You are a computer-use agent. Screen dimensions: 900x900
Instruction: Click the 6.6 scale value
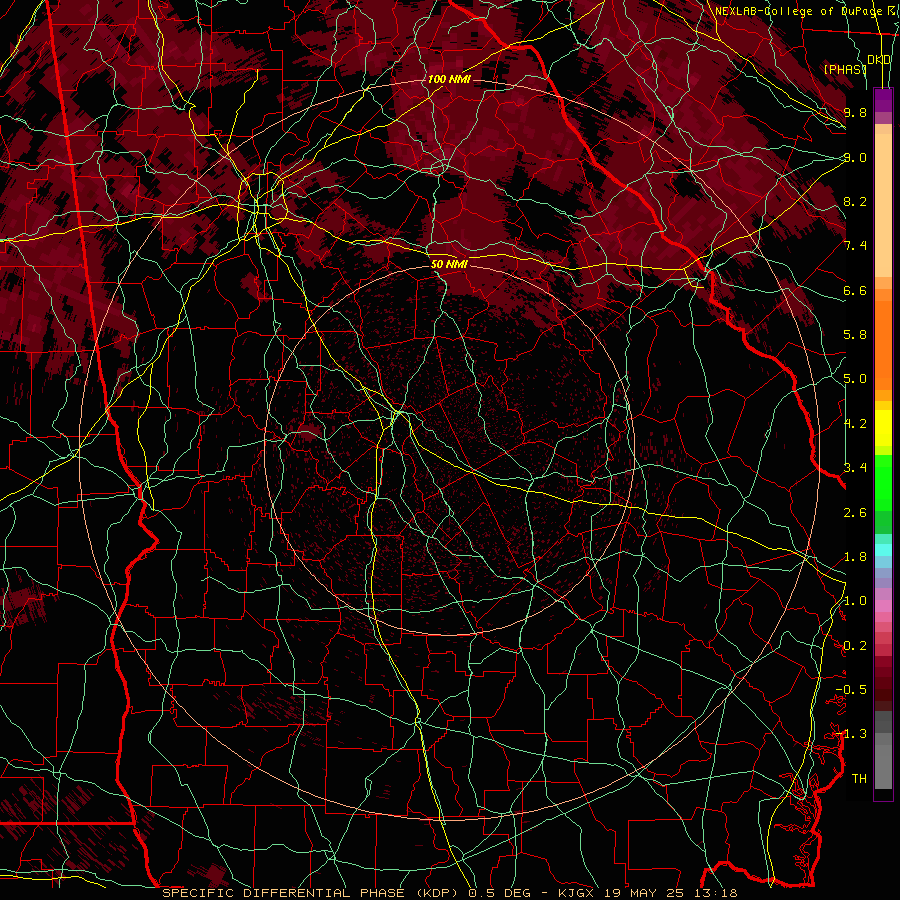(x=855, y=290)
